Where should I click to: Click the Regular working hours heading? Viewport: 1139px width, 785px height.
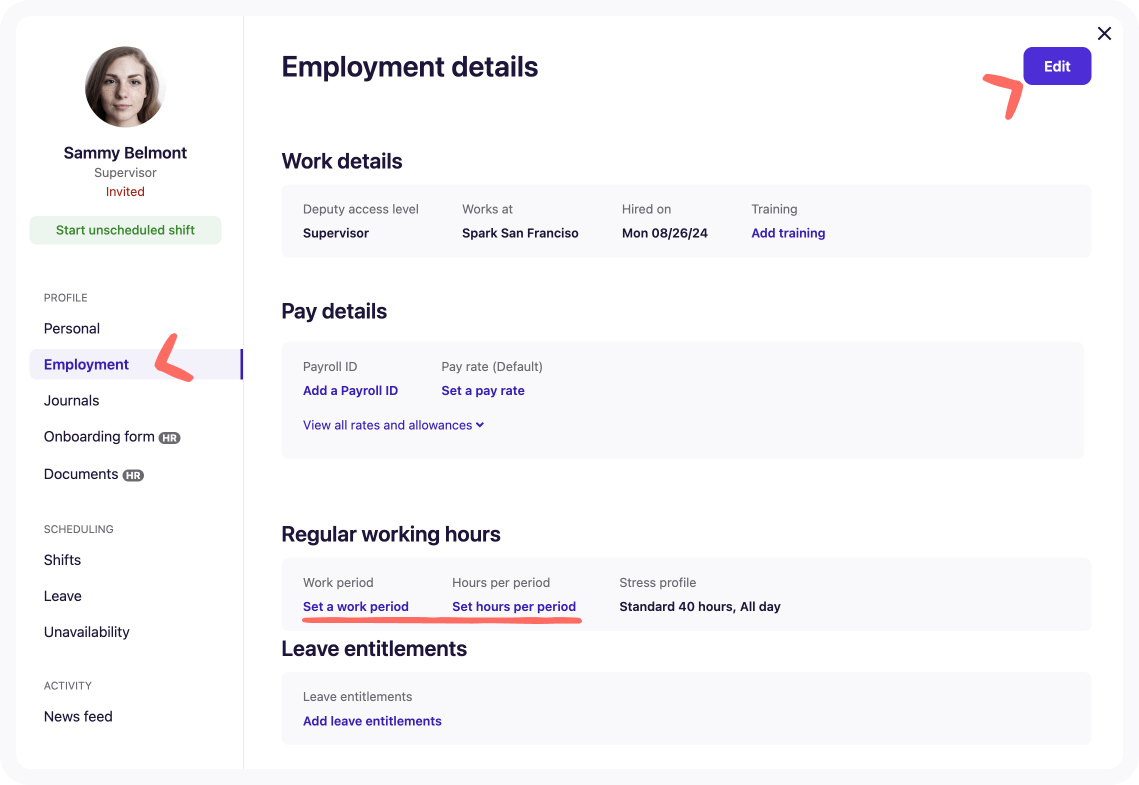[391, 534]
